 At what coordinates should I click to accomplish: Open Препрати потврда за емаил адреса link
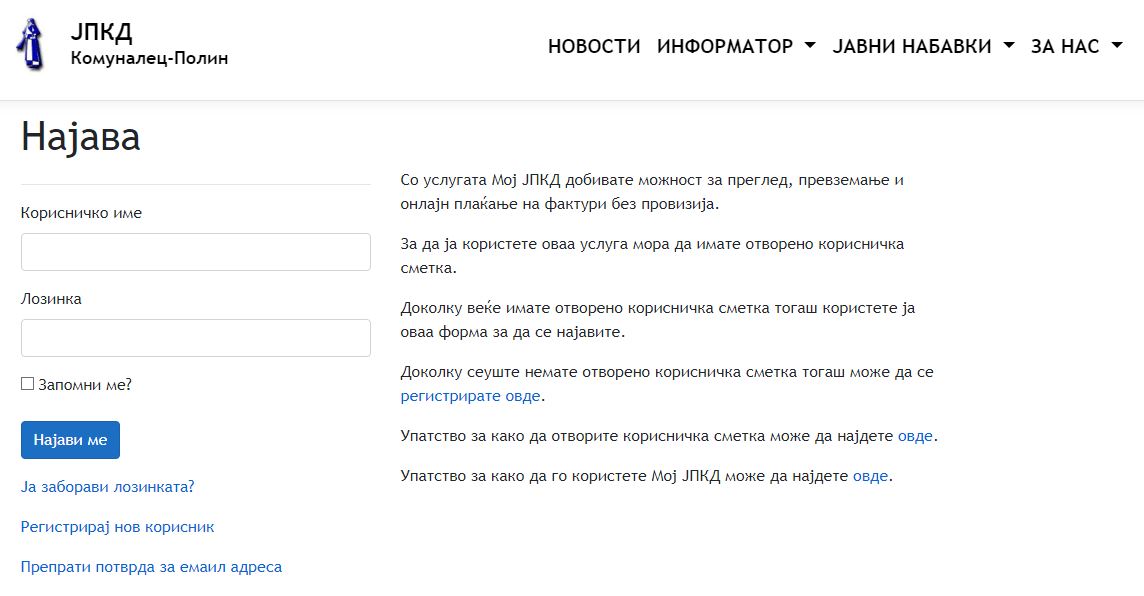click(x=151, y=567)
